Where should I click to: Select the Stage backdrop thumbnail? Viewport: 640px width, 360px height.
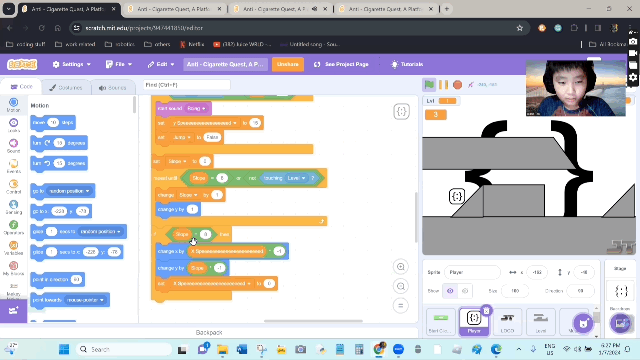(620, 291)
